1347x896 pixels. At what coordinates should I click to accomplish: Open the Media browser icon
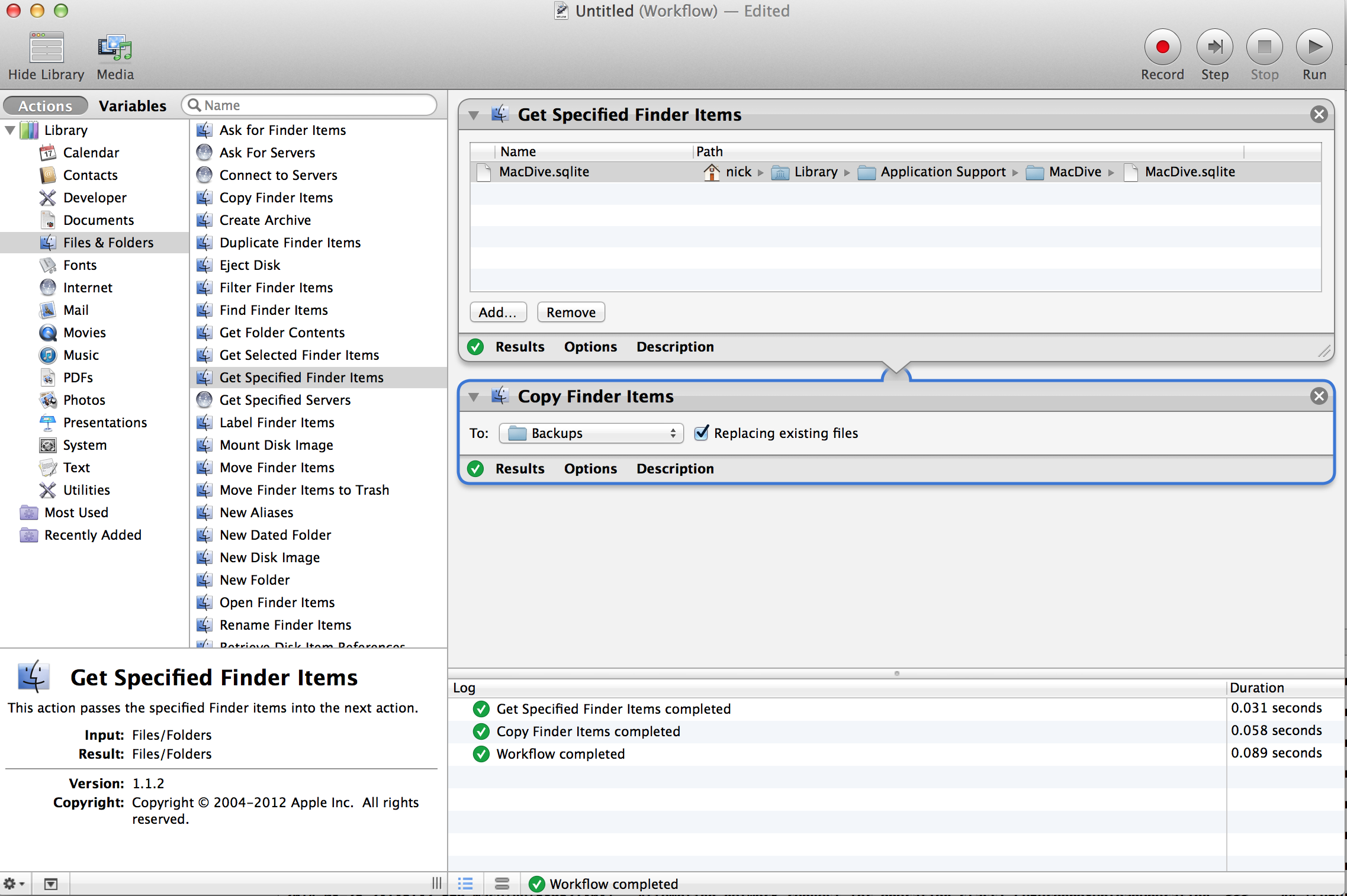point(115,47)
